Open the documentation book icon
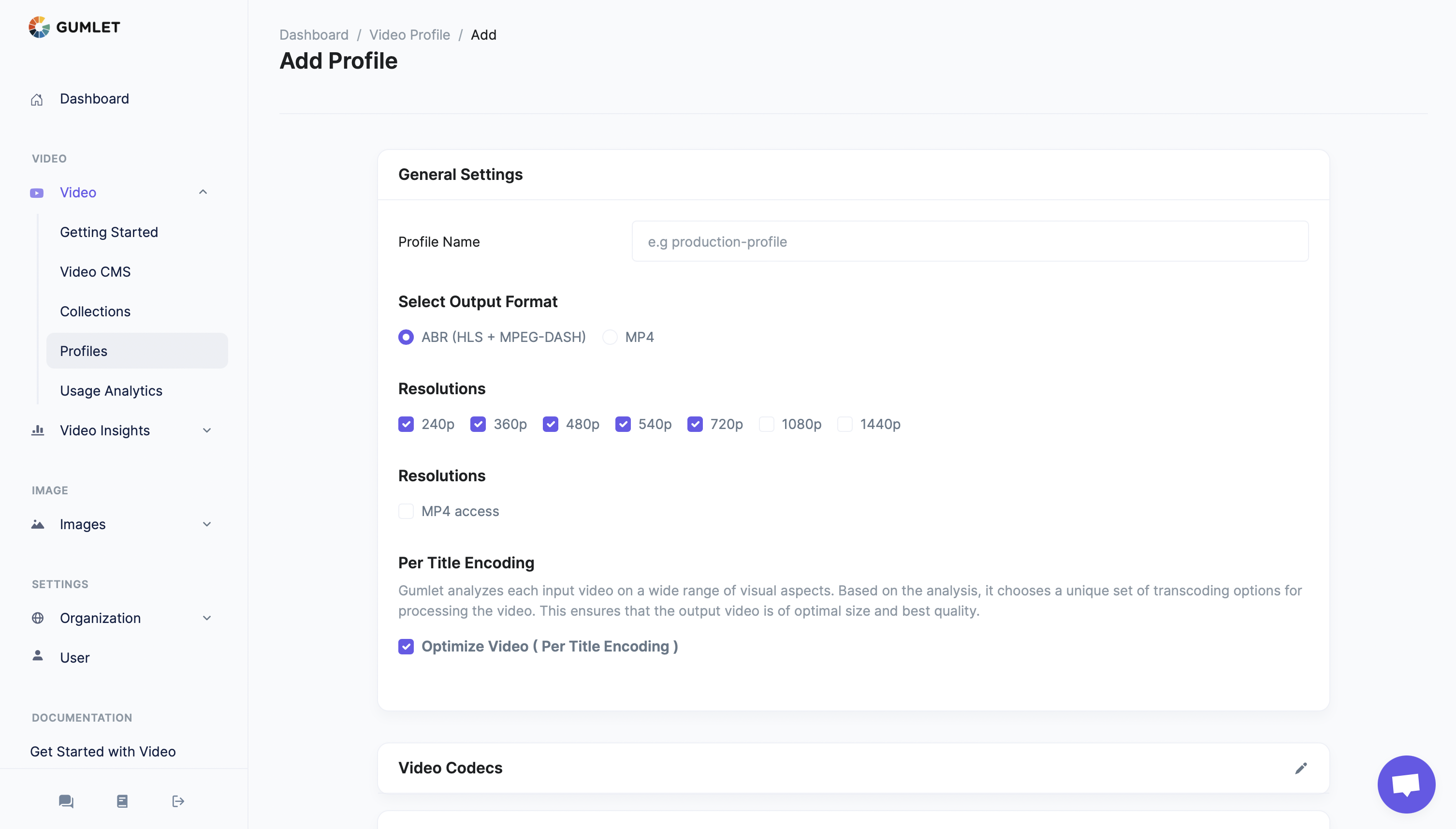1456x829 pixels. pos(122,801)
